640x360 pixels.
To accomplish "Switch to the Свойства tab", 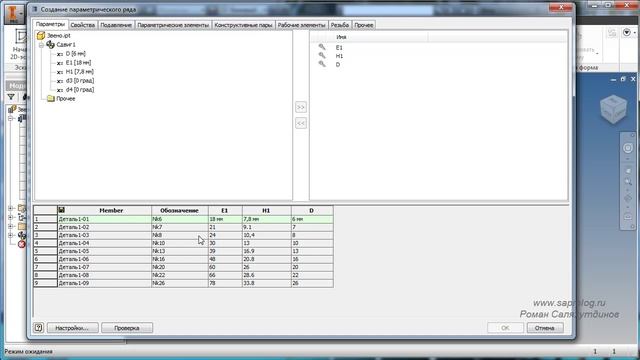I will coord(83,25).
